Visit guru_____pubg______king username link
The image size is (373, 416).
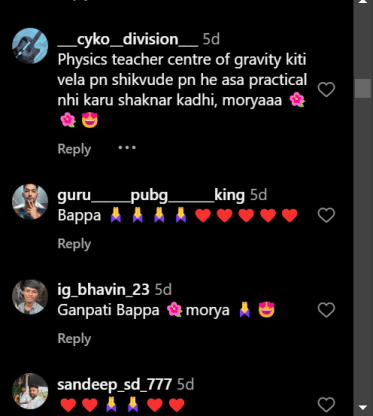click(x=151, y=195)
